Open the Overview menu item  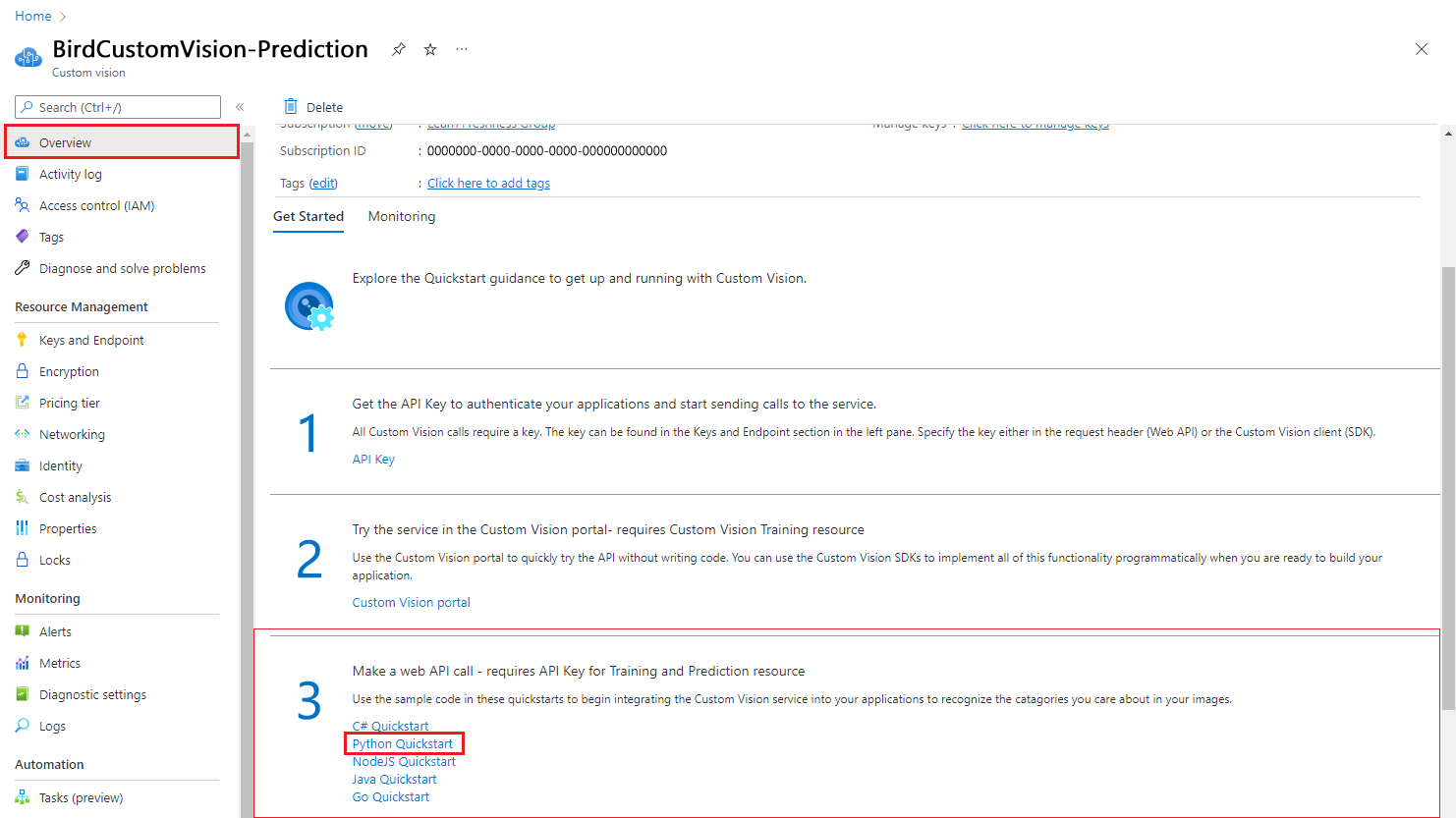[x=122, y=142]
